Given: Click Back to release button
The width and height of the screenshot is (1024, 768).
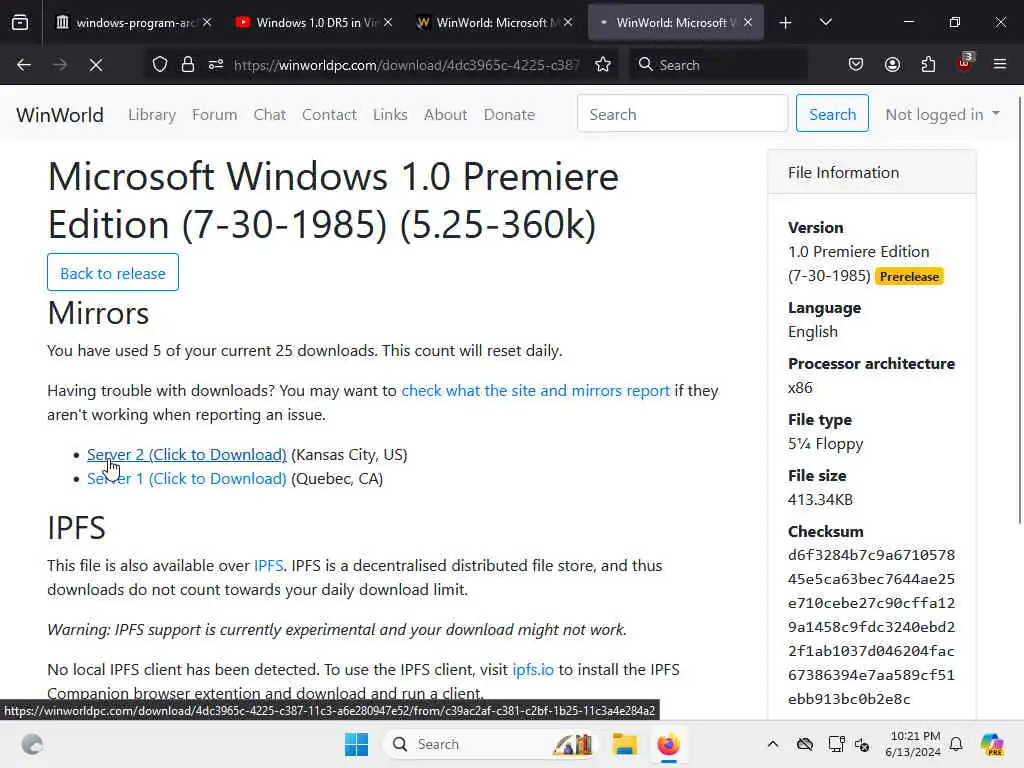Looking at the screenshot, I should pos(113,272).
